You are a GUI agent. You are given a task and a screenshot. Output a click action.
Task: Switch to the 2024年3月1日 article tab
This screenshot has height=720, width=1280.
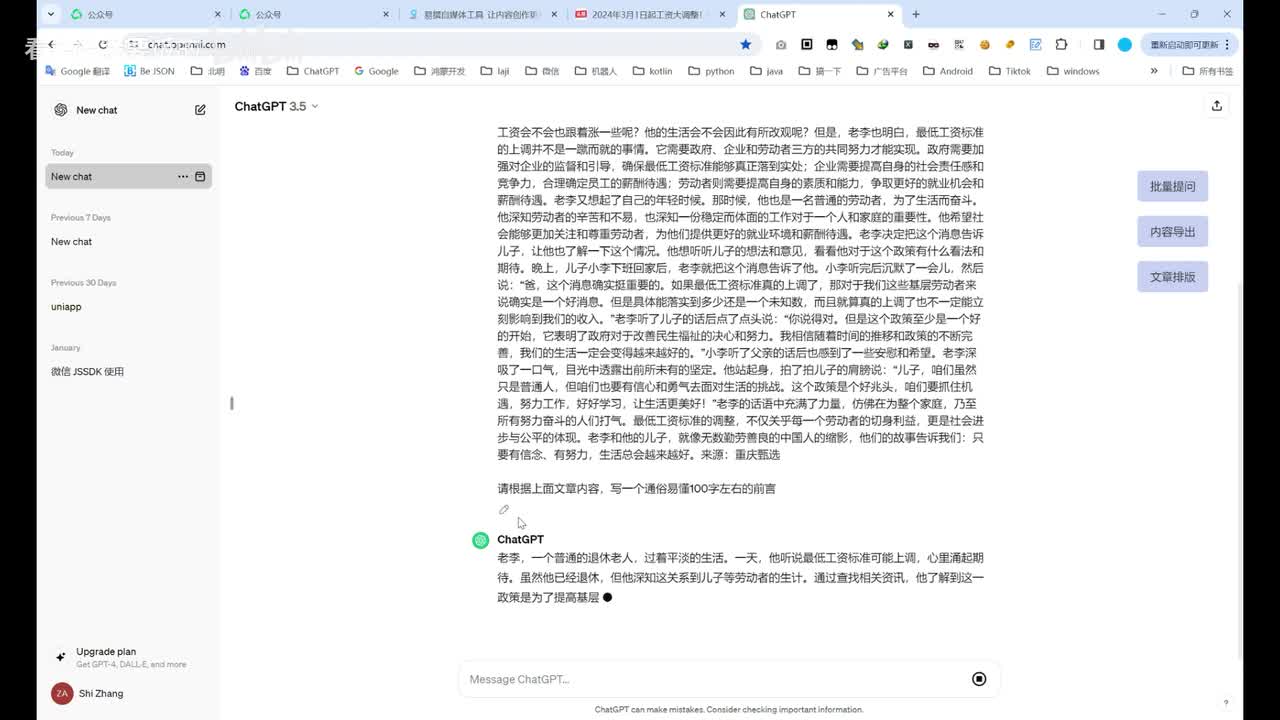(x=646, y=14)
